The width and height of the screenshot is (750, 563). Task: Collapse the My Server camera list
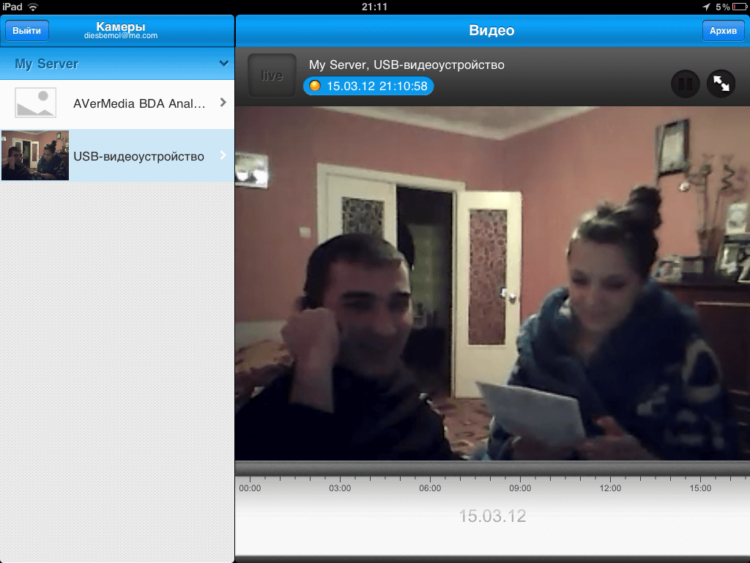click(223, 63)
